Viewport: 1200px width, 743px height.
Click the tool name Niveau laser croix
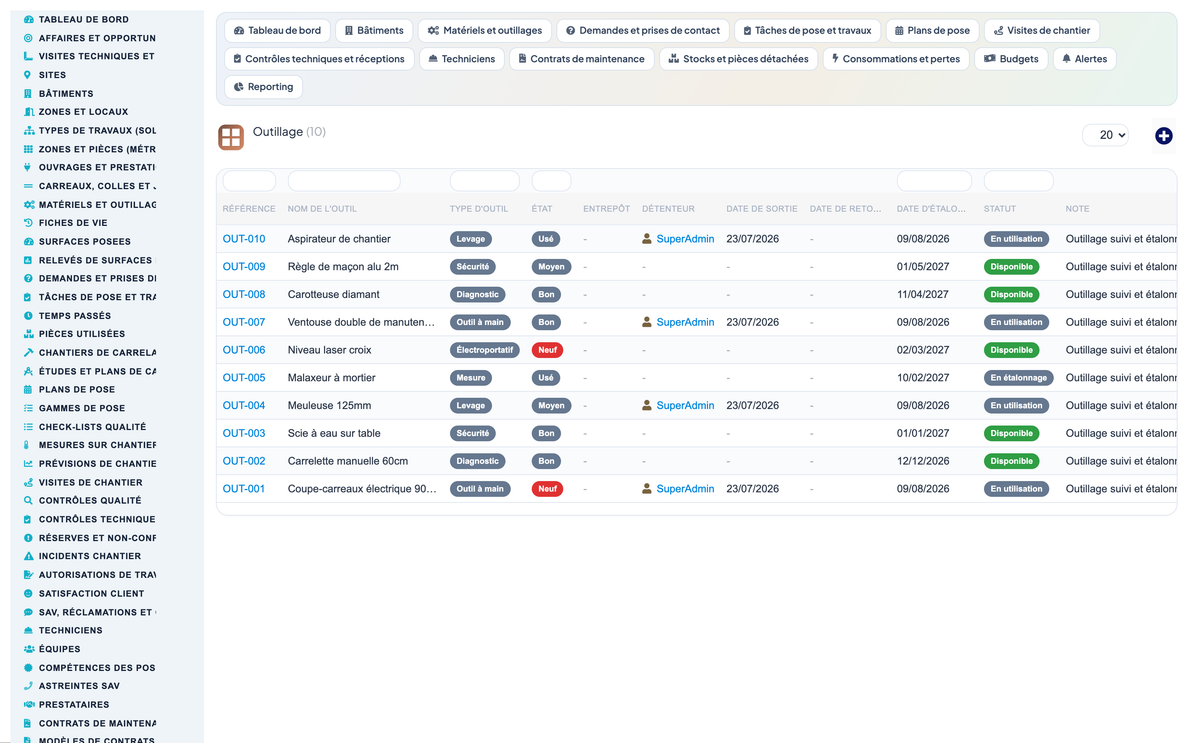tap(329, 350)
